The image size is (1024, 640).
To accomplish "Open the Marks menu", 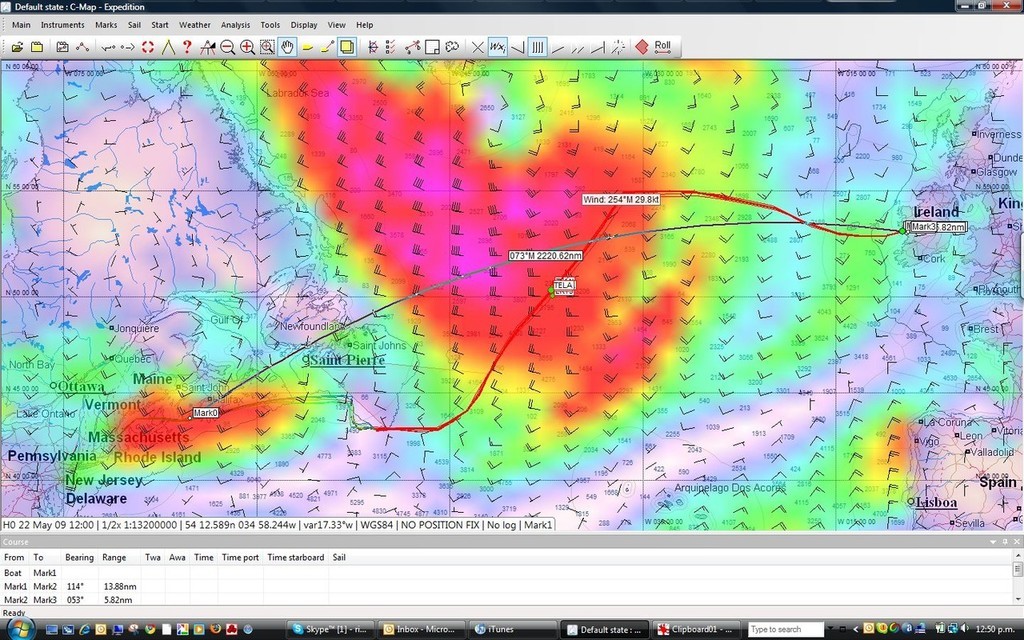I will point(106,25).
